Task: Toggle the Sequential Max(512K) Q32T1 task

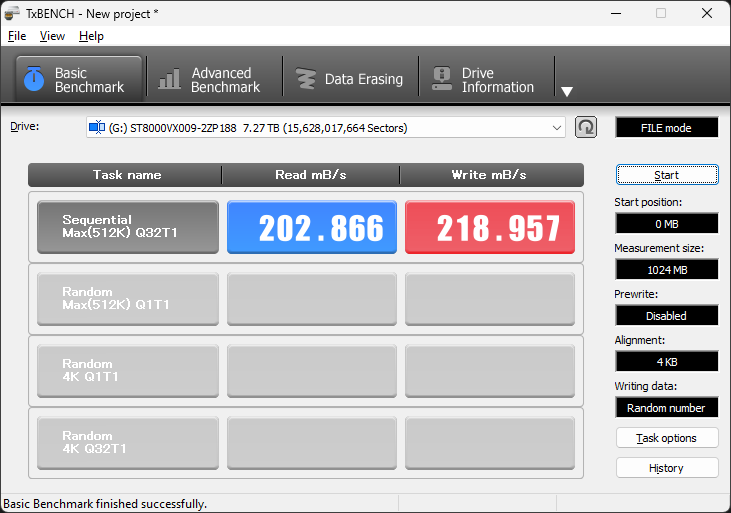Action: pos(127,227)
